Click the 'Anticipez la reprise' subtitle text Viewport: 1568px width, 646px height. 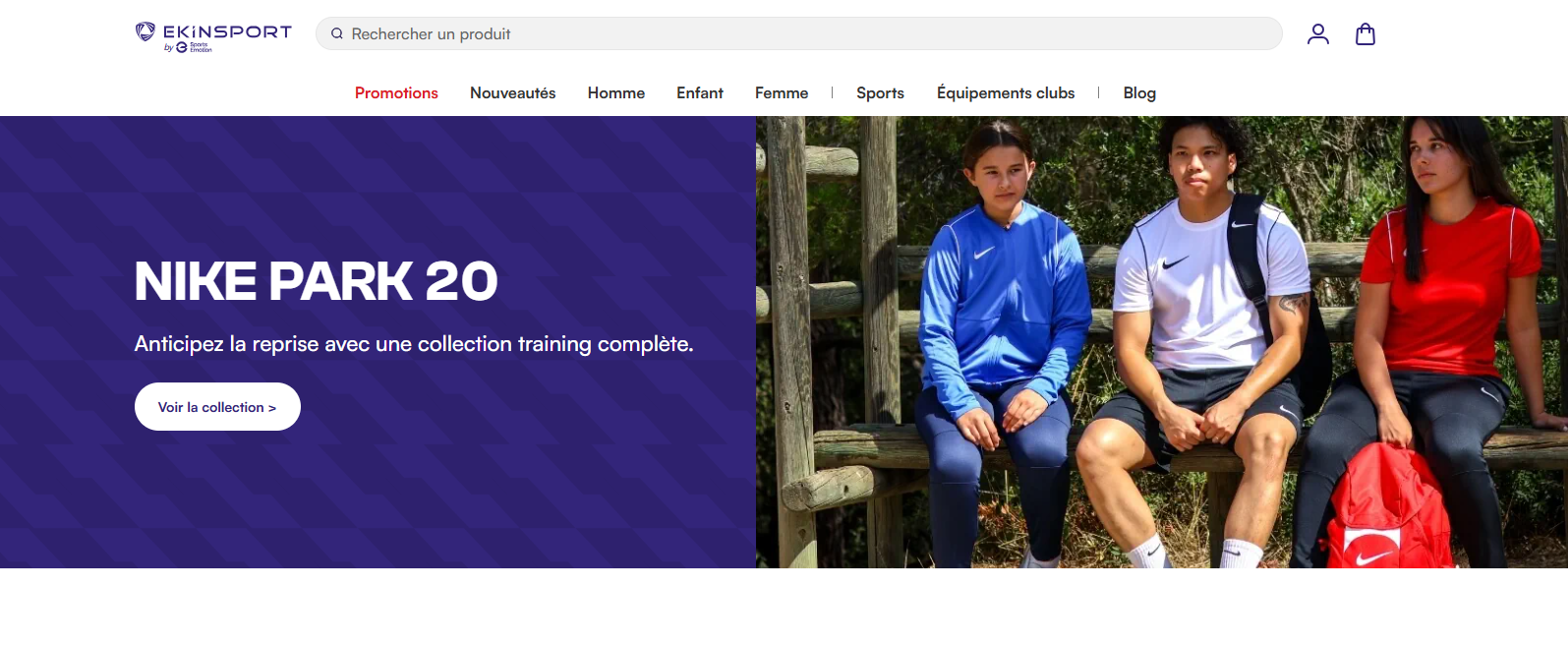pos(413,344)
